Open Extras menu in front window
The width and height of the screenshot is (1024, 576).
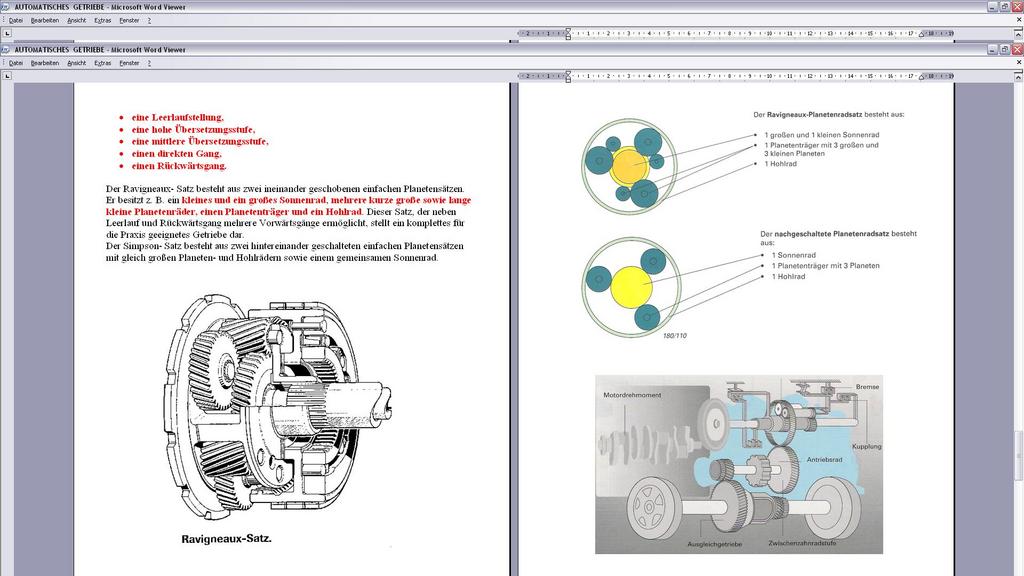(x=103, y=63)
